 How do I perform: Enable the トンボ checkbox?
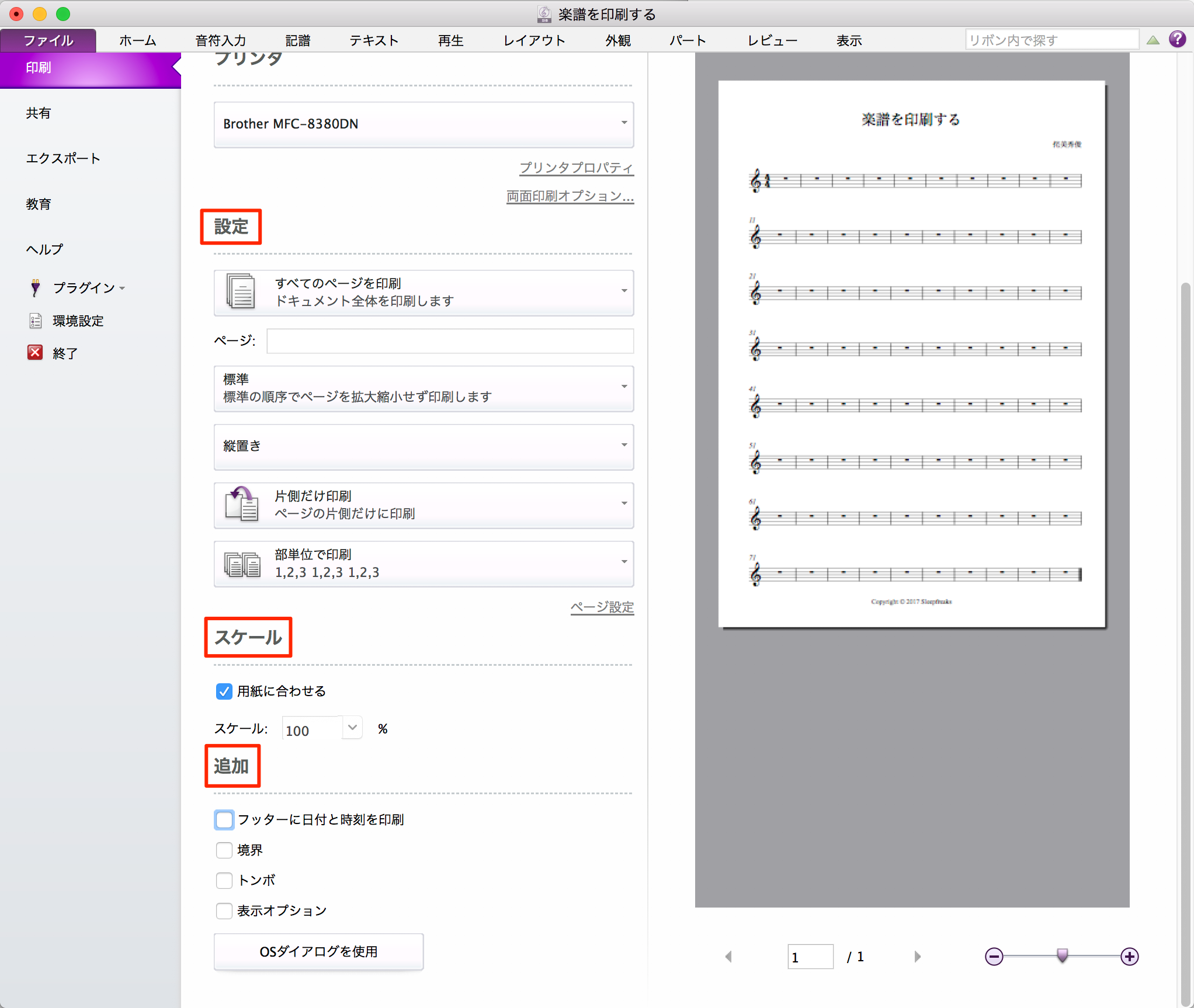pyautogui.click(x=224, y=881)
